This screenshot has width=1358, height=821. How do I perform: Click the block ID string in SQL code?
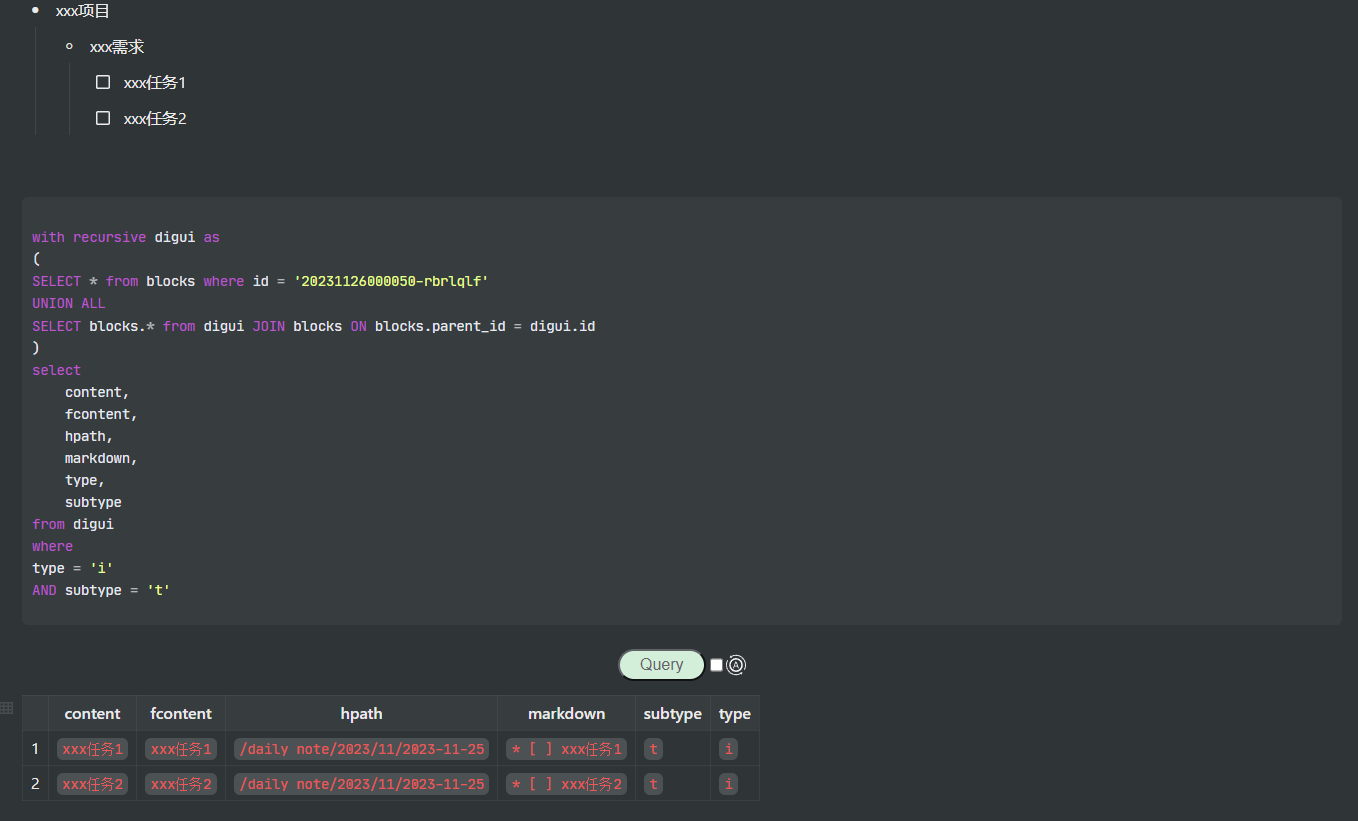pyautogui.click(x=391, y=281)
